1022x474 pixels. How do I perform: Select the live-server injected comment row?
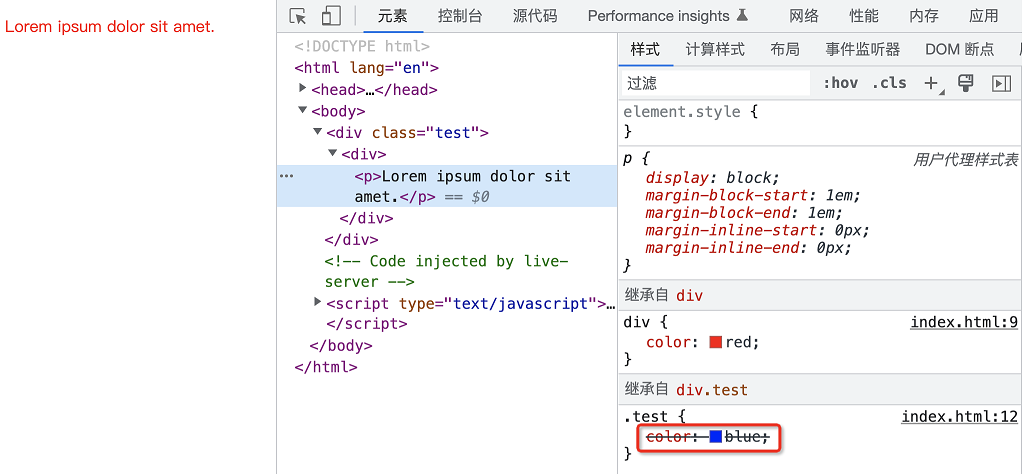coord(447,271)
